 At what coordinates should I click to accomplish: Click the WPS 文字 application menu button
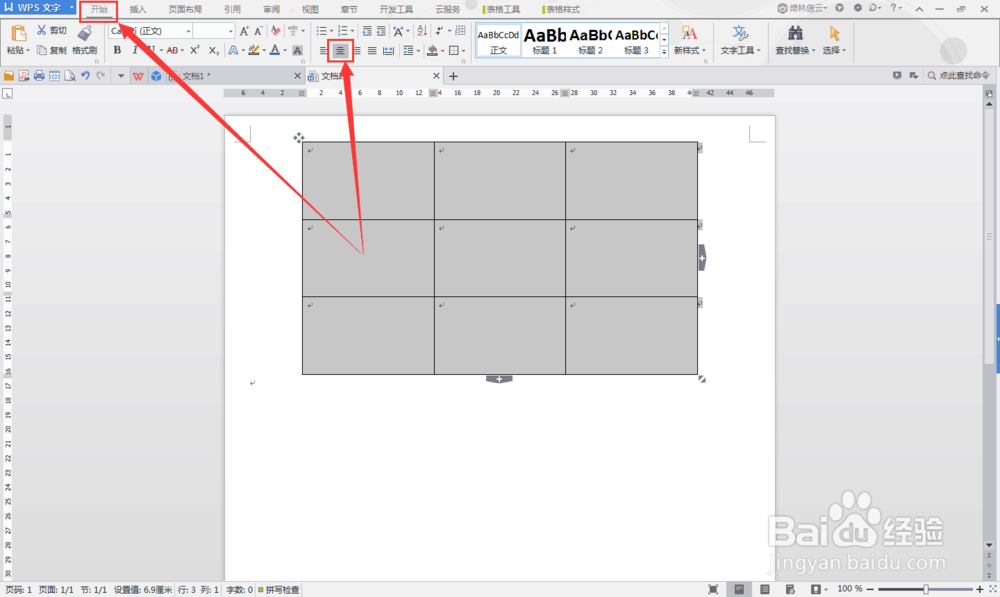[38, 8]
